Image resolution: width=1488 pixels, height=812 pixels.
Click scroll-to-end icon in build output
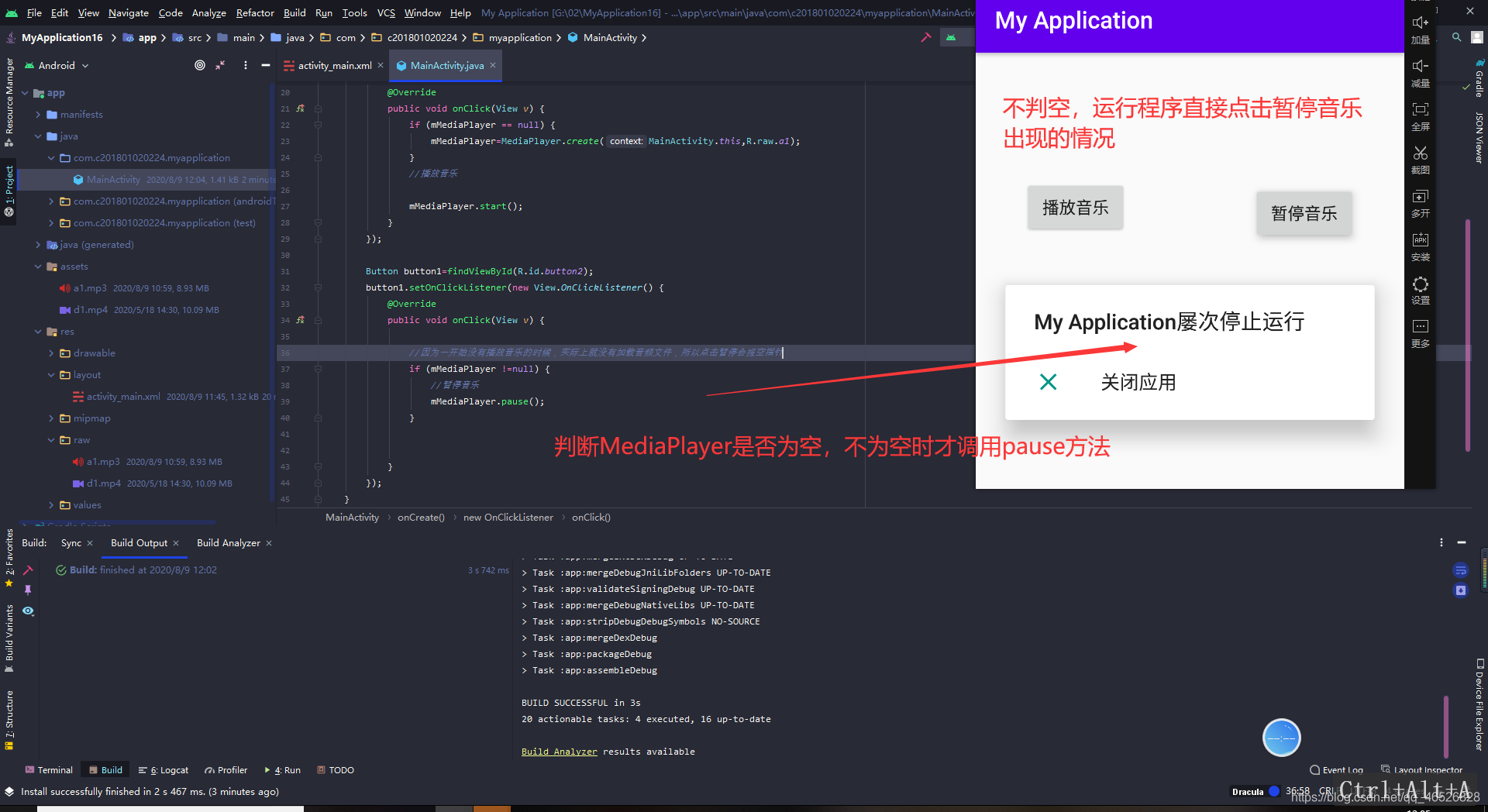point(1460,590)
